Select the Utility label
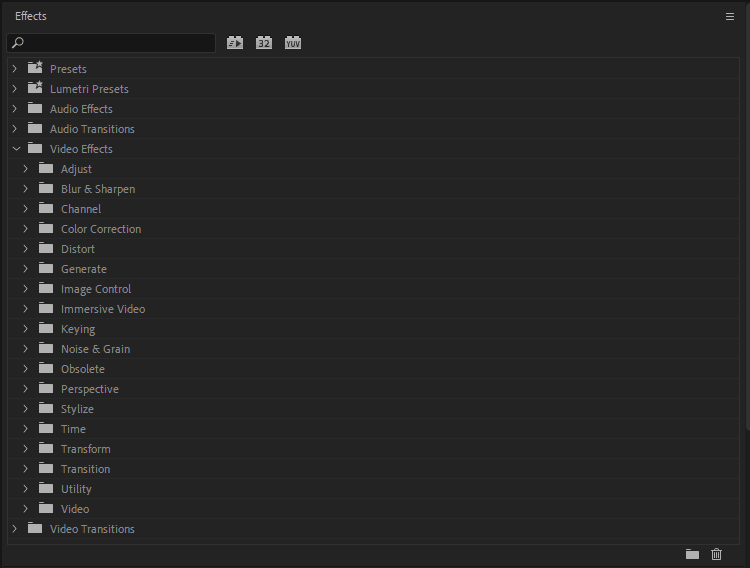The height and width of the screenshot is (568, 750). pos(76,489)
